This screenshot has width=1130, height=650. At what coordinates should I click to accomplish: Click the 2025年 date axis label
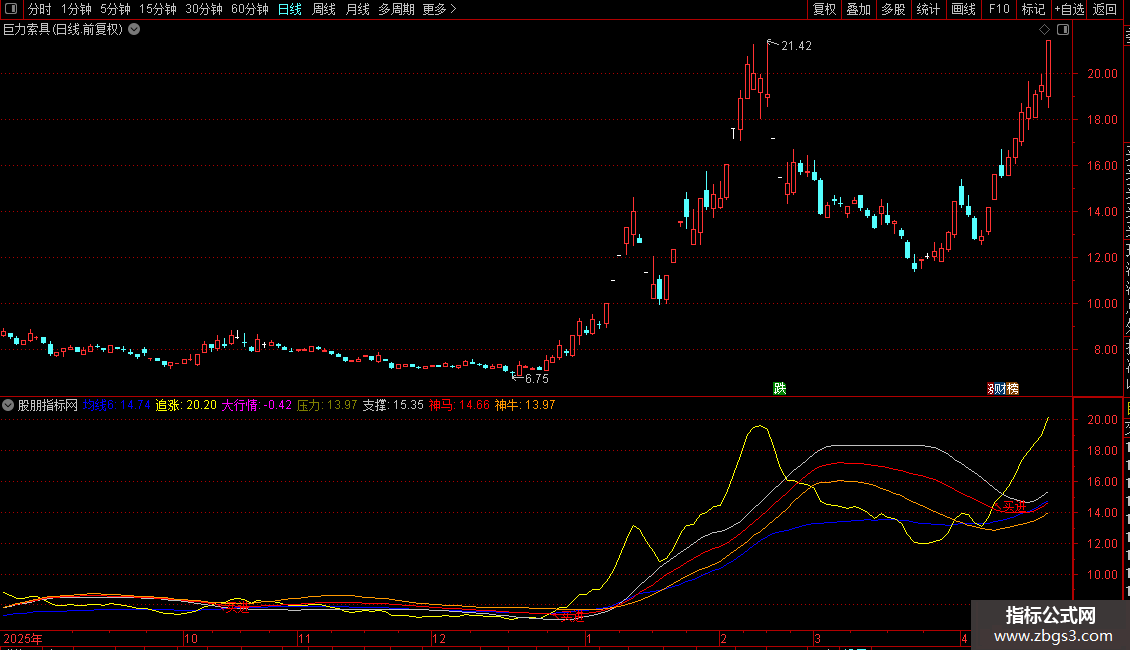[23, 638]
